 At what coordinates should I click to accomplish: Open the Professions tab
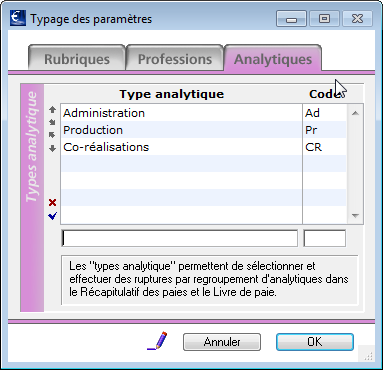175,59
